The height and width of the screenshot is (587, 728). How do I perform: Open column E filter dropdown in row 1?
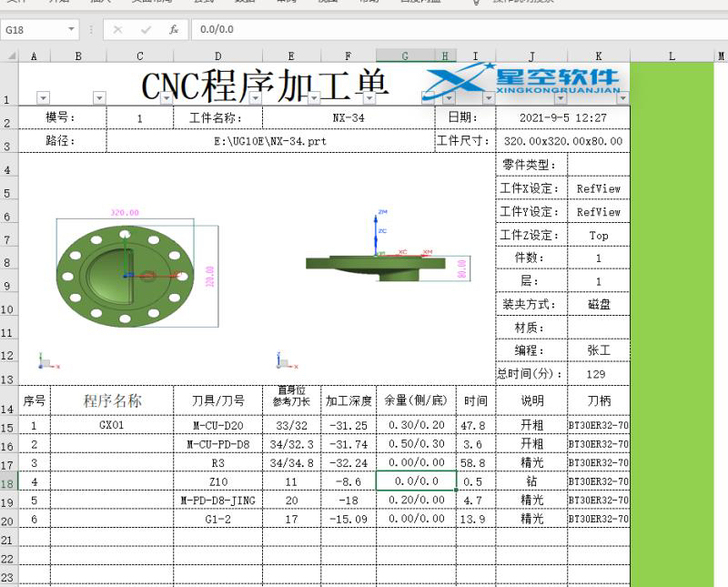point(314,98)
